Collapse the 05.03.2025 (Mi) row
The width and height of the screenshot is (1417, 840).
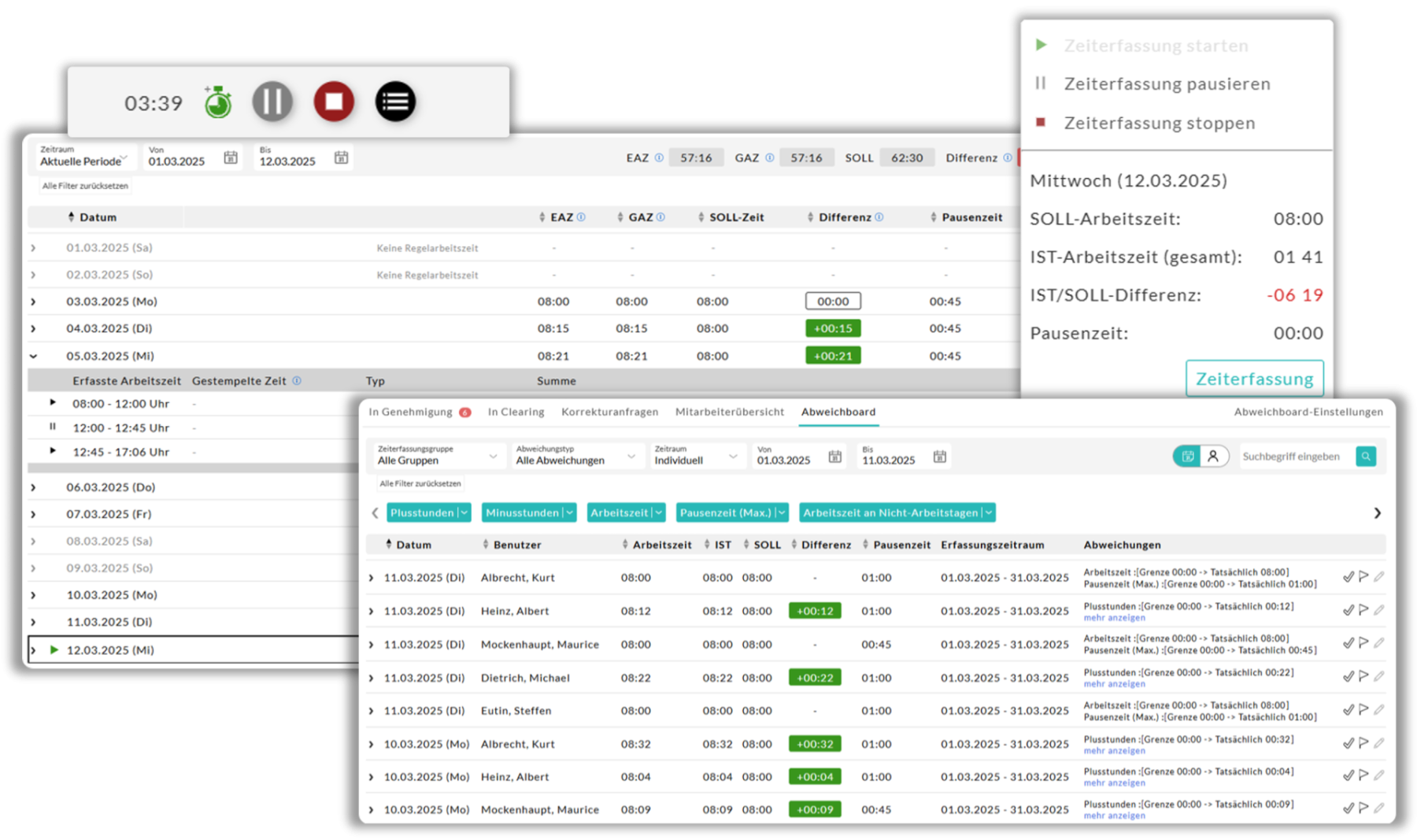(x=33, y=356)
